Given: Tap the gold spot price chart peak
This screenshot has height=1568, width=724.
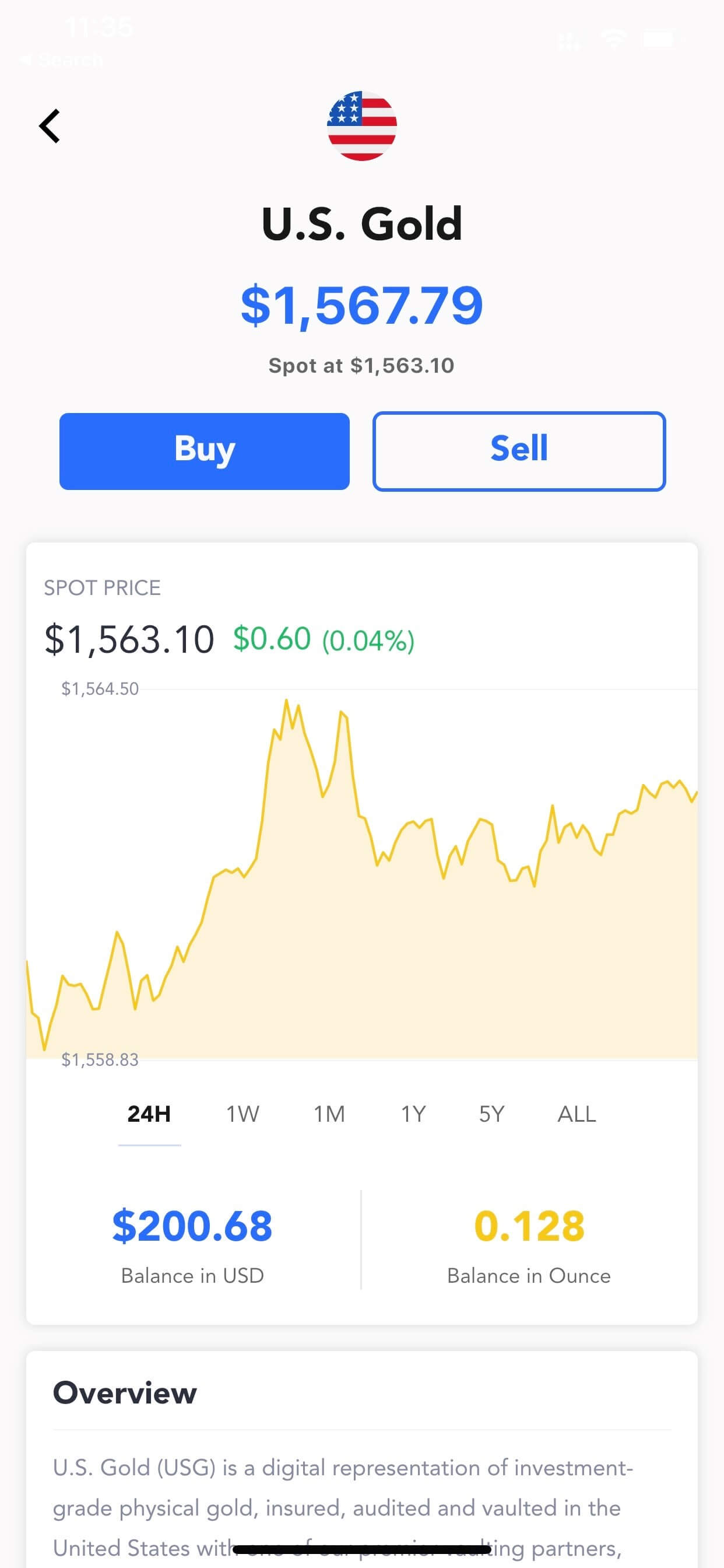Looking at the screenshot, I should point(287,701).
